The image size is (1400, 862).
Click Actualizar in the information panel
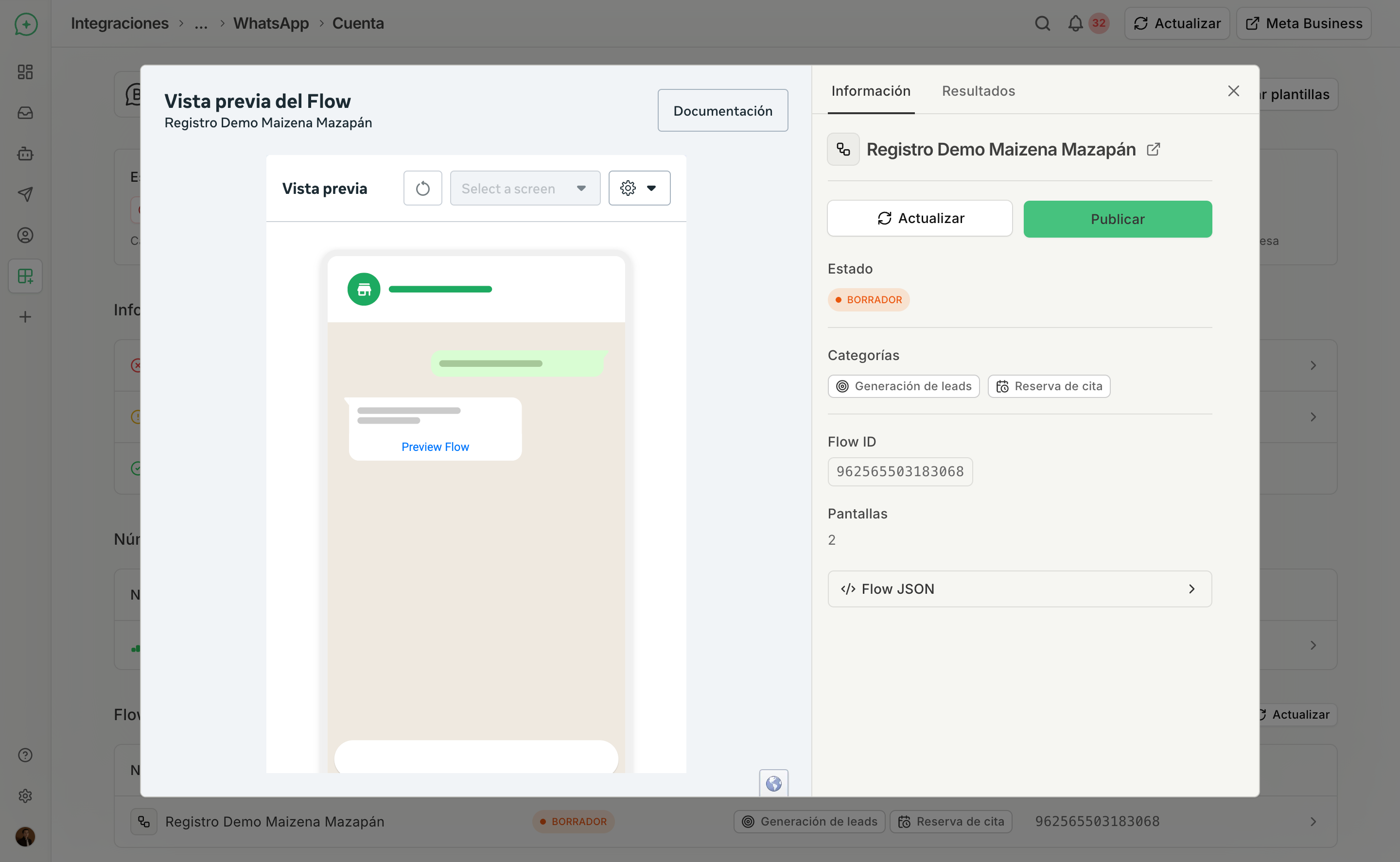point(920,218)
